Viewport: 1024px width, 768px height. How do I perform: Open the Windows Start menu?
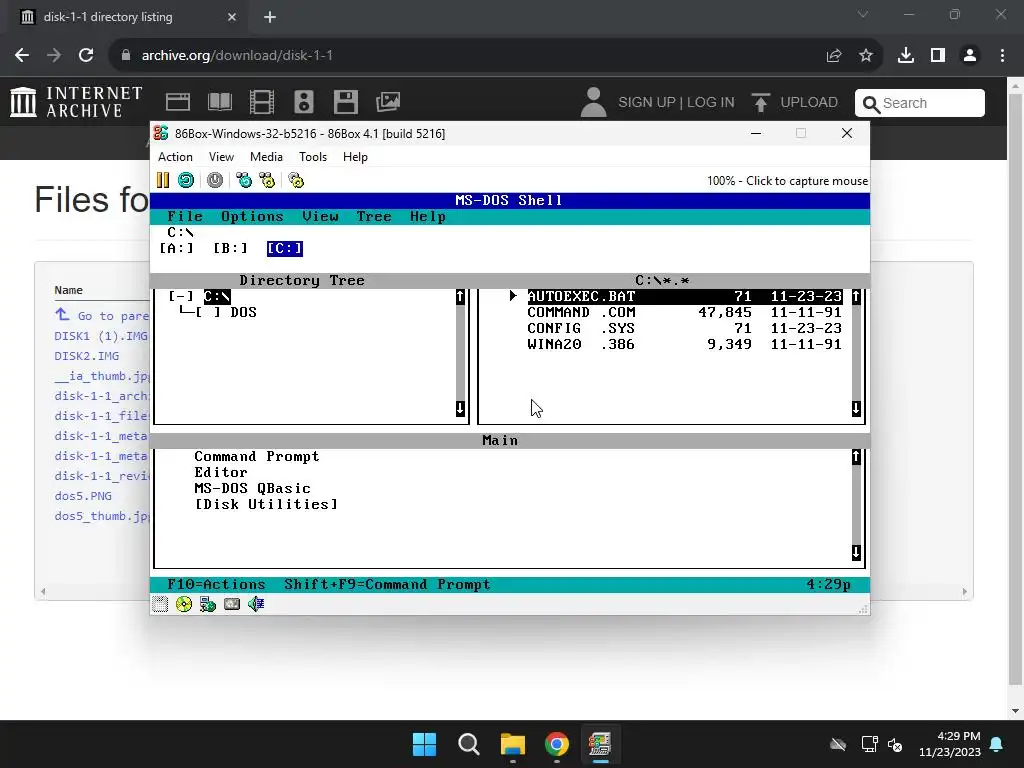[424, 744]
